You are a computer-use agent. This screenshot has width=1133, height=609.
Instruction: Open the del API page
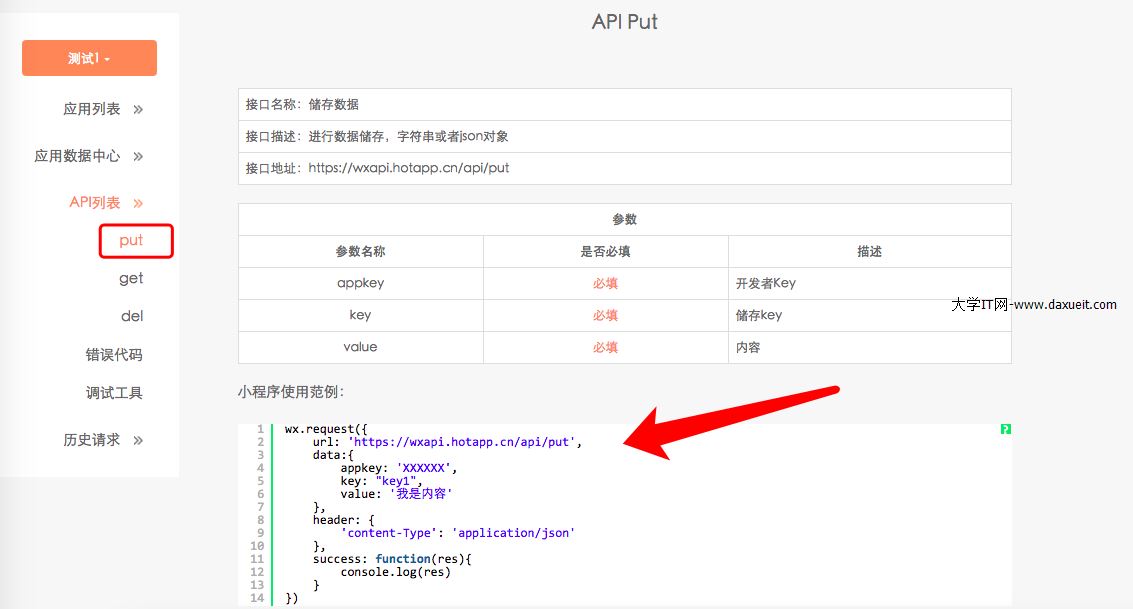pyautogui.click(x=132, y=316)
